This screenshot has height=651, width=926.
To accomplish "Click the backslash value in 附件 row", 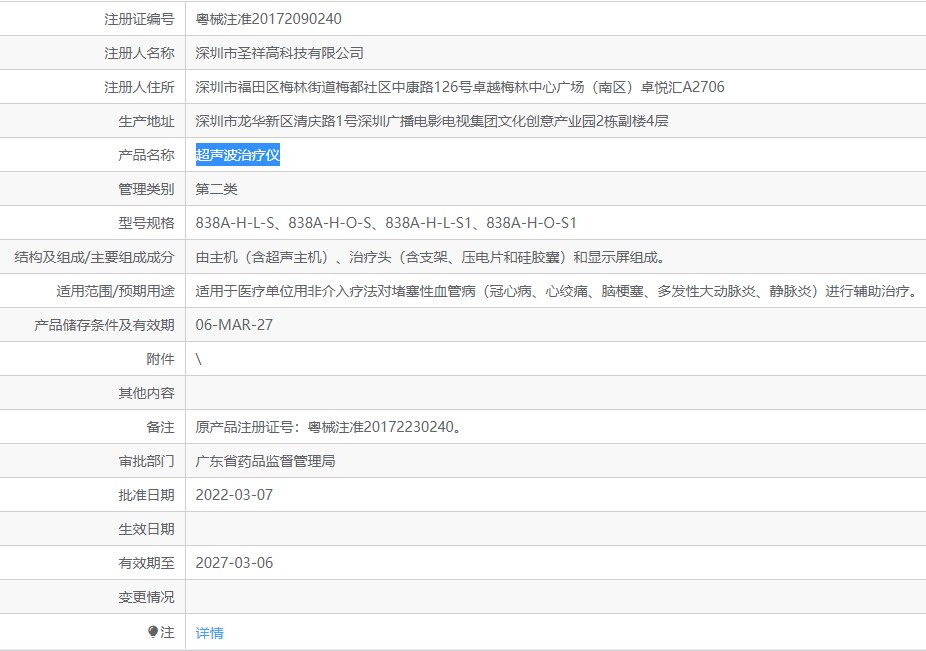I will coord(198,359).
